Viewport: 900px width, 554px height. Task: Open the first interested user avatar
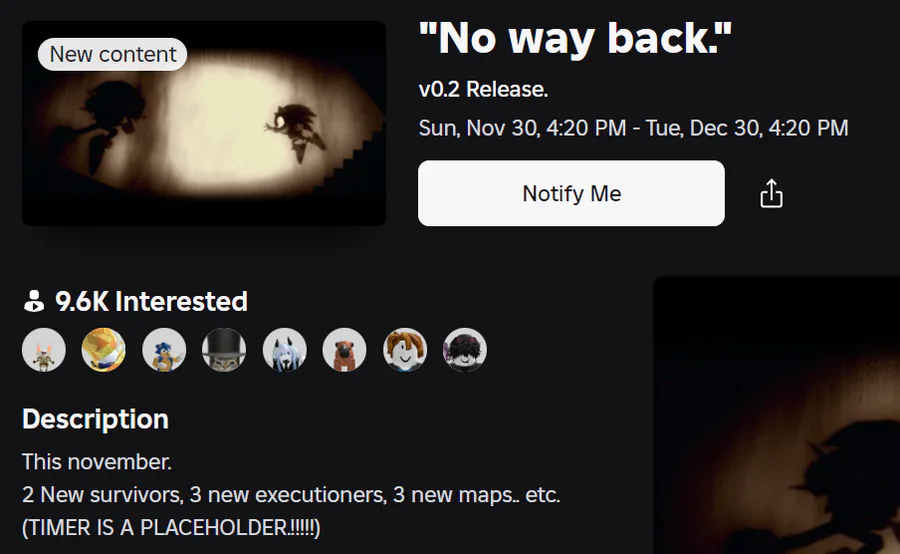pos(44,350)
